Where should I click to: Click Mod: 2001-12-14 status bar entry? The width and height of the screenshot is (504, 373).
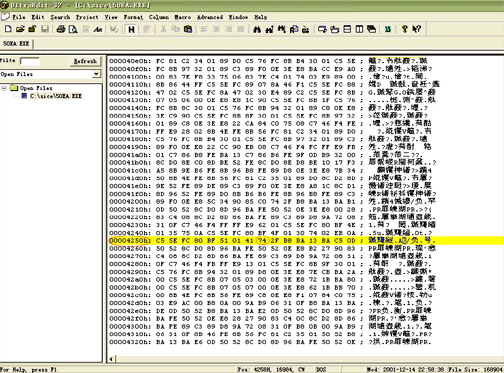point(405,370)
